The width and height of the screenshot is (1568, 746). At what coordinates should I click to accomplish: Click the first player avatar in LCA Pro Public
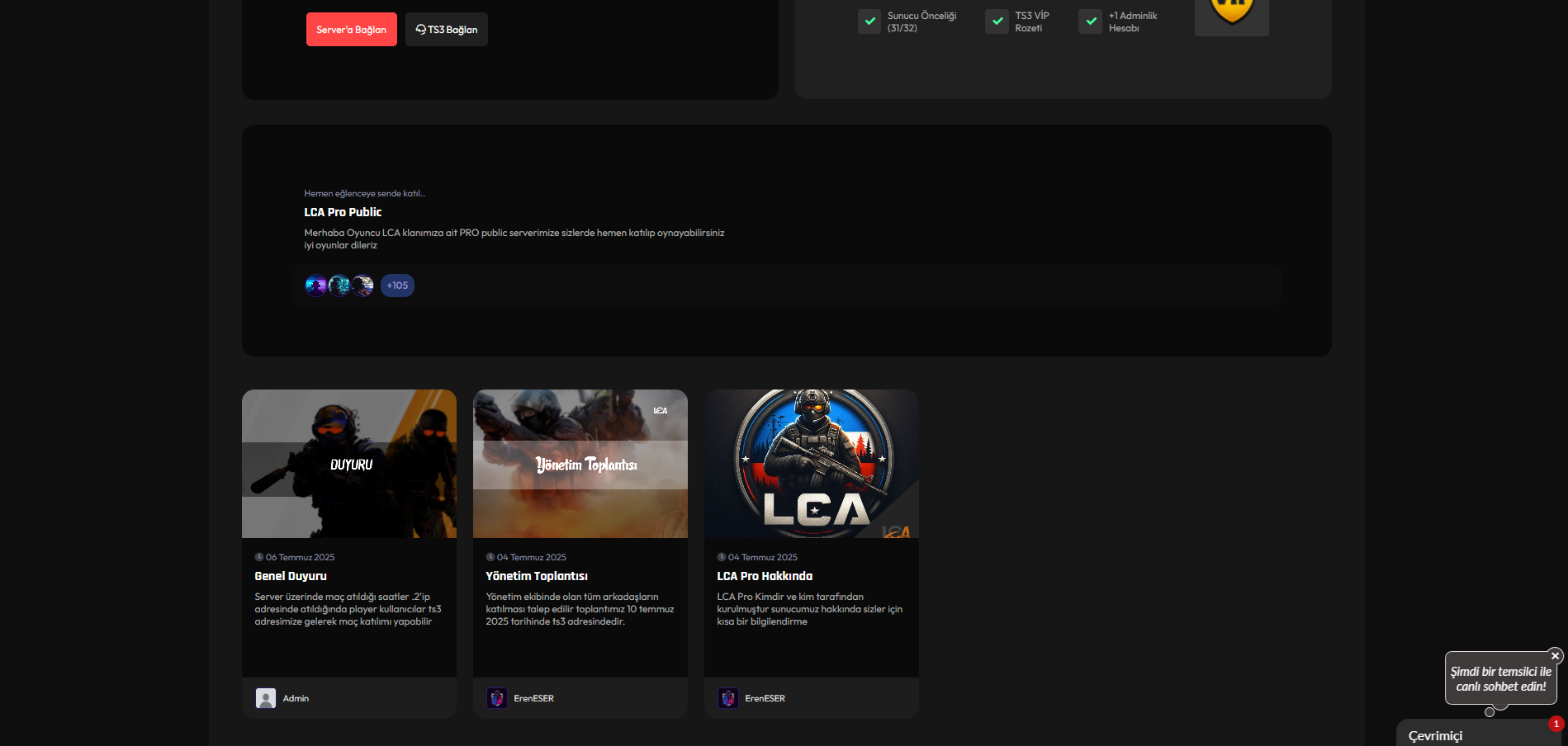click(315, 286)
